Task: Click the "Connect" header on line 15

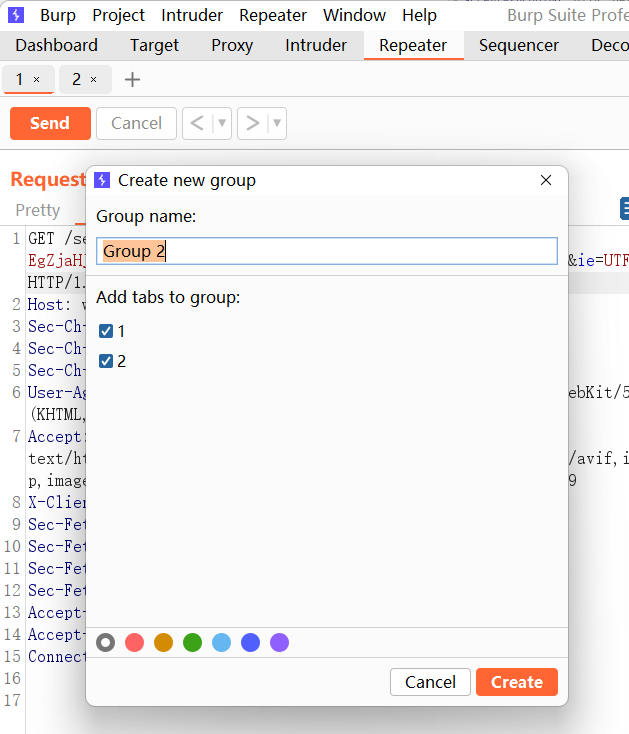Action: 57,657
